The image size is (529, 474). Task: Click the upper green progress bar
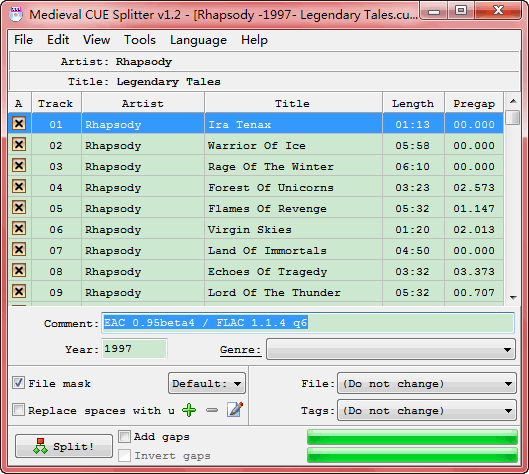coord(412,437)
